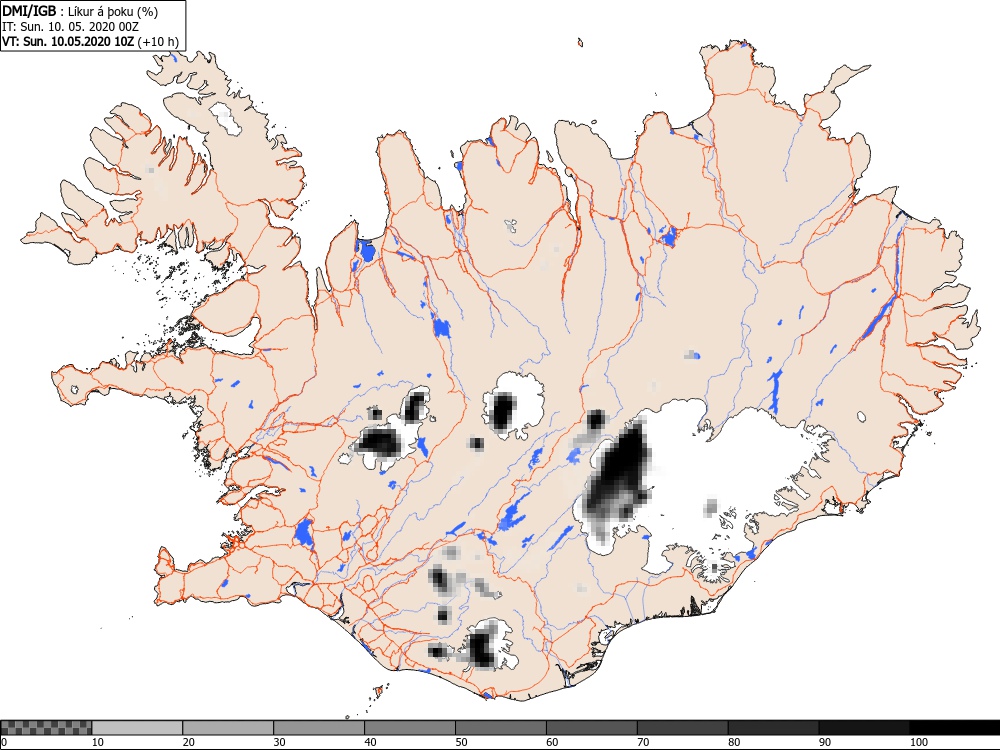The image size is (1000, 750).
Task: Click the 0-10 checkered legend segment
Action: tap(46, 728)
